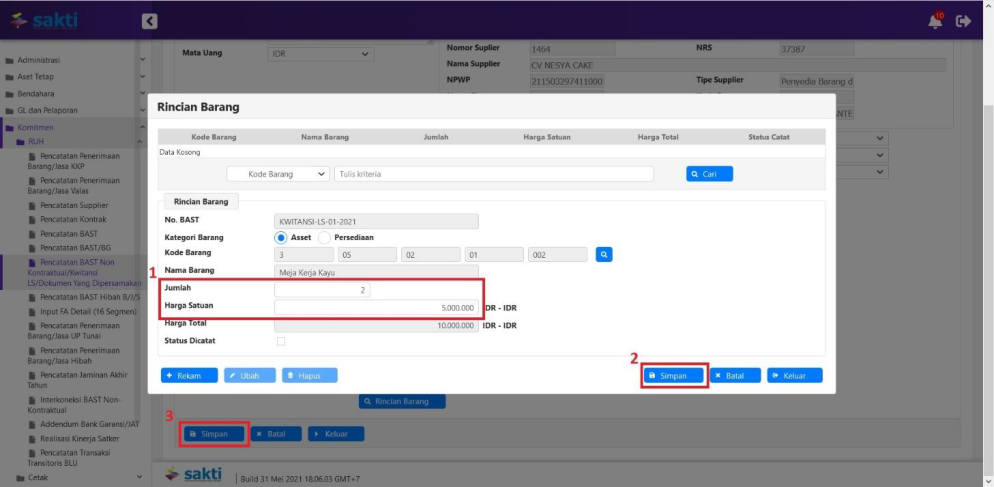Click the Rekam button
This screenshot has height=487, width=994.
click(x=189, y=376)
